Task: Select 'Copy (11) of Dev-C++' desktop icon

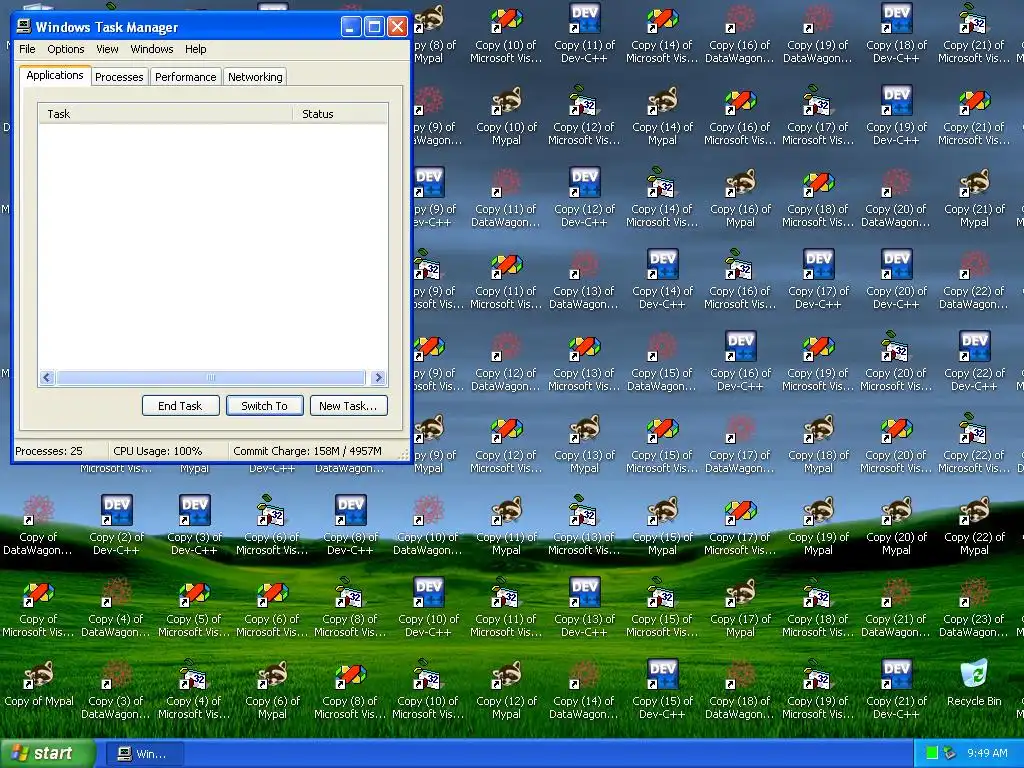Action: pos(584,34)
